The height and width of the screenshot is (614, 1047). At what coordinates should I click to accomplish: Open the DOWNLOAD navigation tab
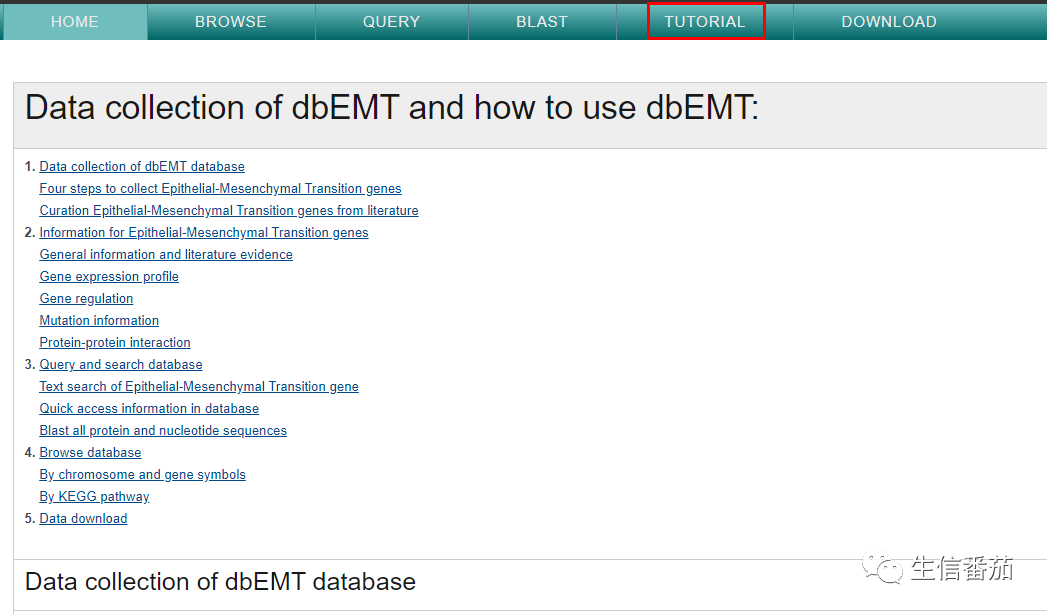coord(889,21)
